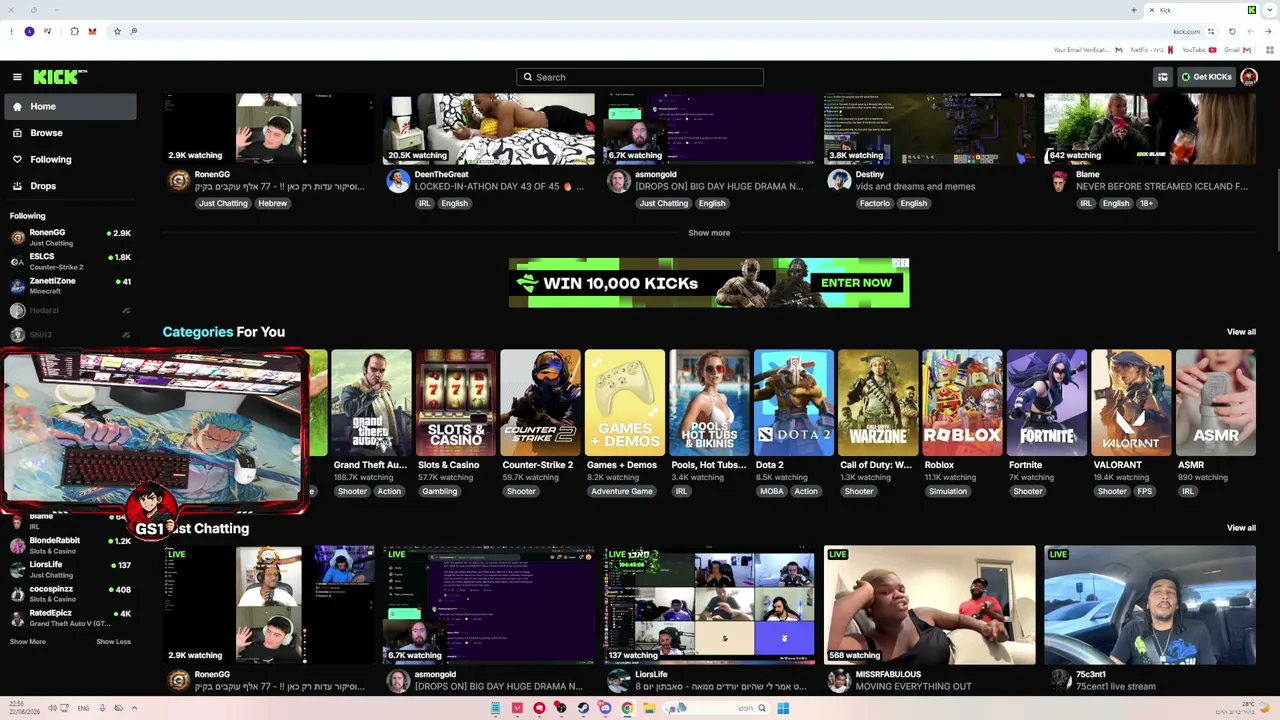This screenshot has width=1280, height=720.
Task: Open Browse in the sidebar
Action: [70, 133]
